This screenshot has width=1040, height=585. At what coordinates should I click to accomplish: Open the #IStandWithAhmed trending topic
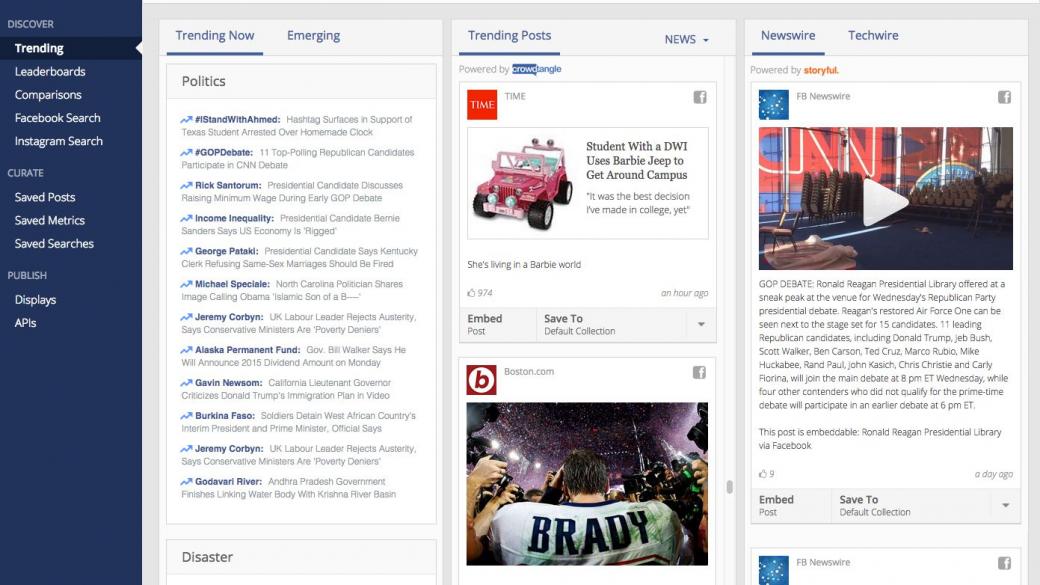coord(237,119)
